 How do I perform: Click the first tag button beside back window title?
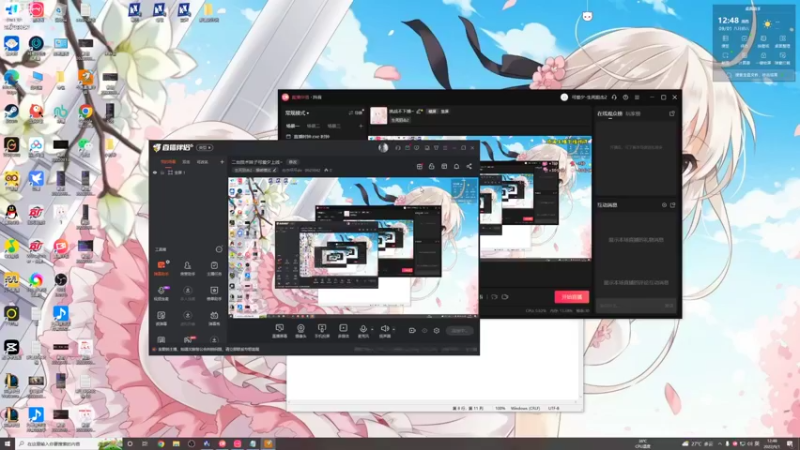432,111
